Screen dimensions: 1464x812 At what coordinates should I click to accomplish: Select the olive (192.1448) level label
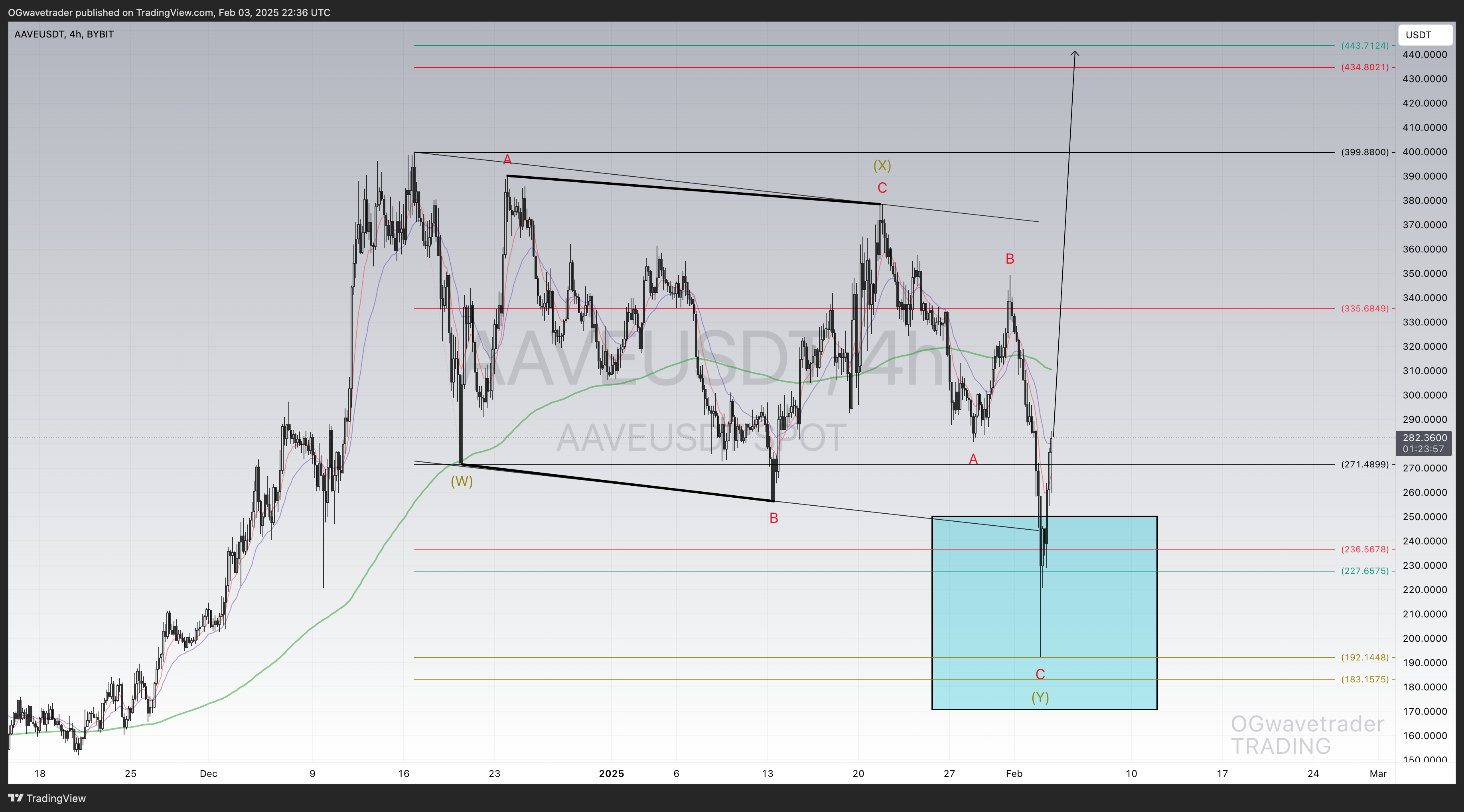[1365, 657]
